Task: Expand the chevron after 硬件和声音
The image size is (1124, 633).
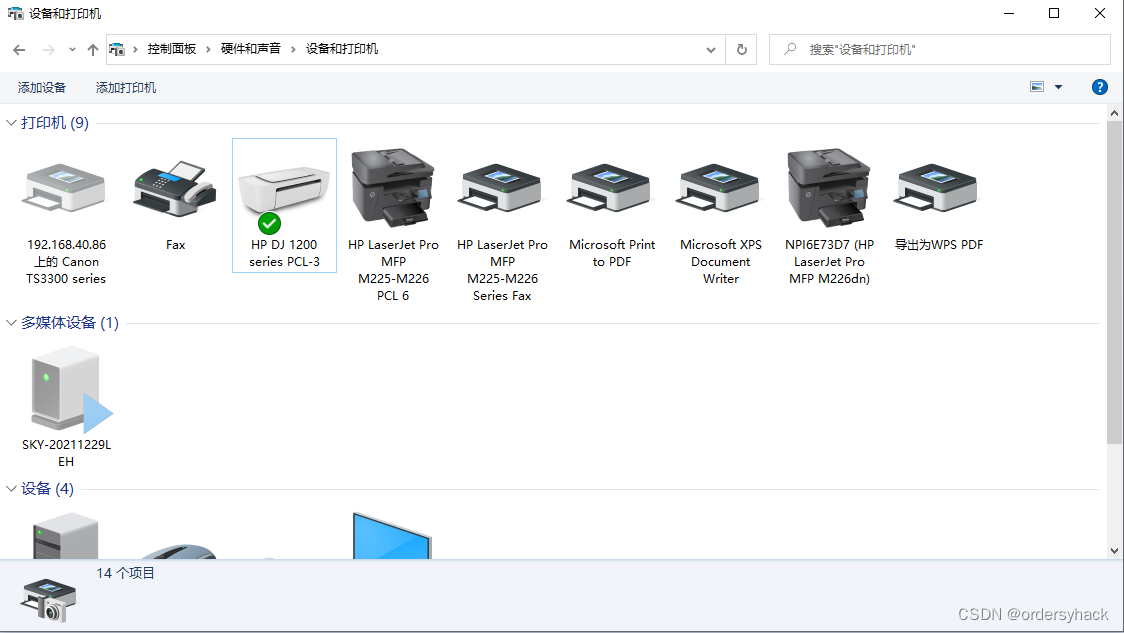Action: (x=293, y=49)
